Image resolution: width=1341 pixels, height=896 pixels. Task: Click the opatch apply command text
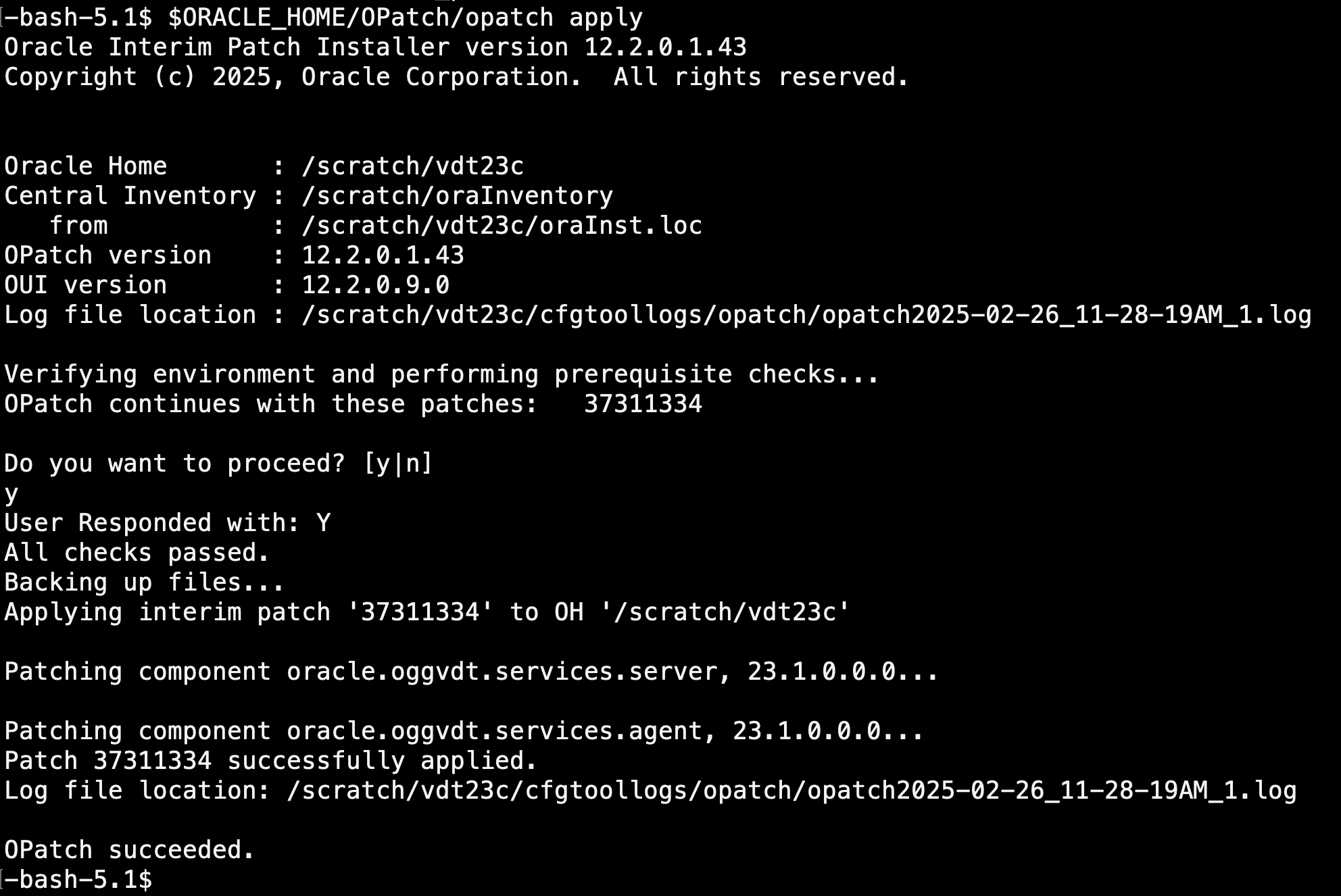click(x=405, y=17)
